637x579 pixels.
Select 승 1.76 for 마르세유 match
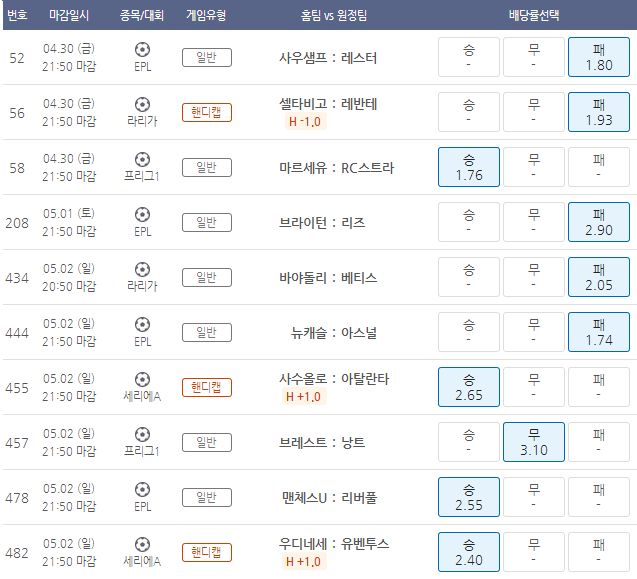pyautogui.click(x=469, y=167)
